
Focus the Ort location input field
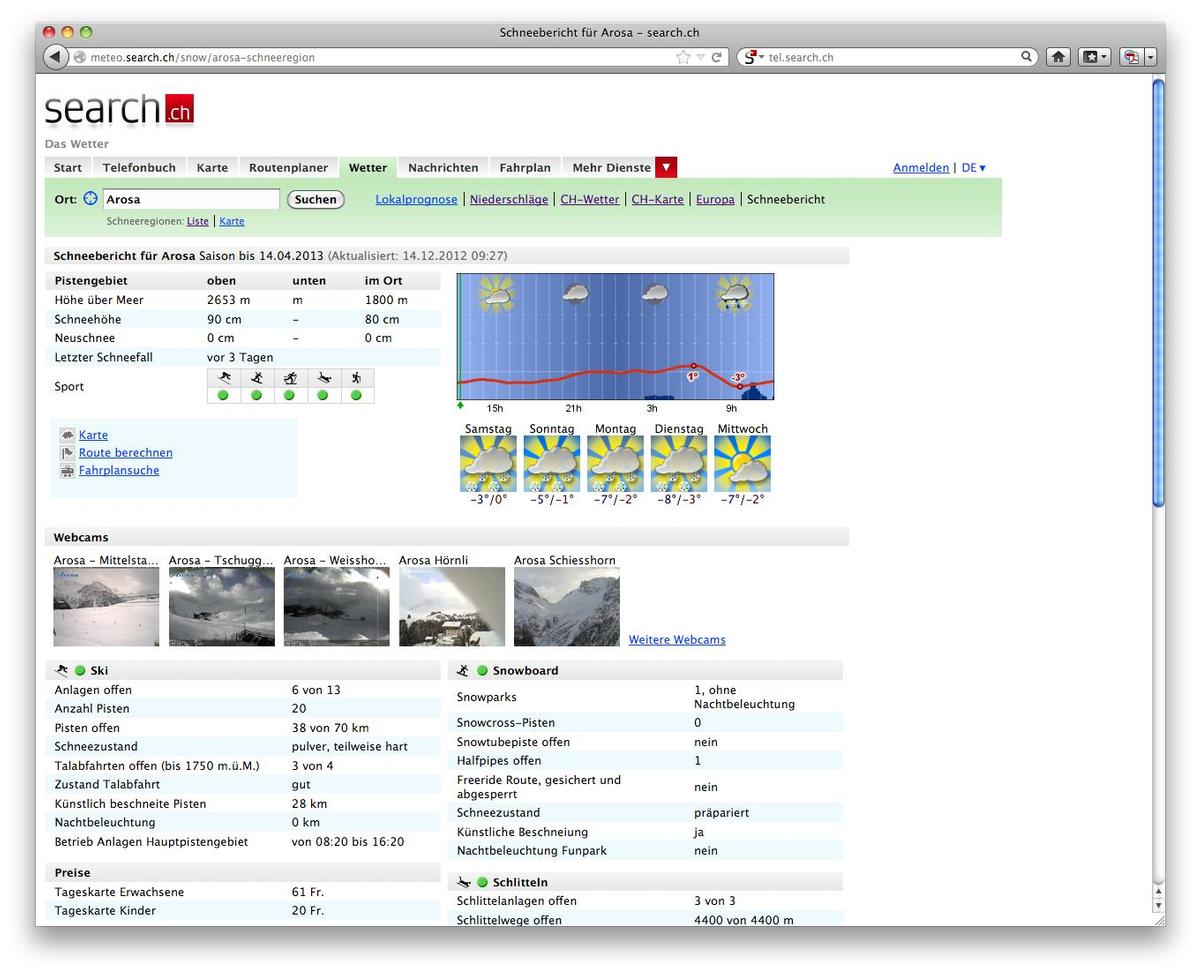click(191, 199)
